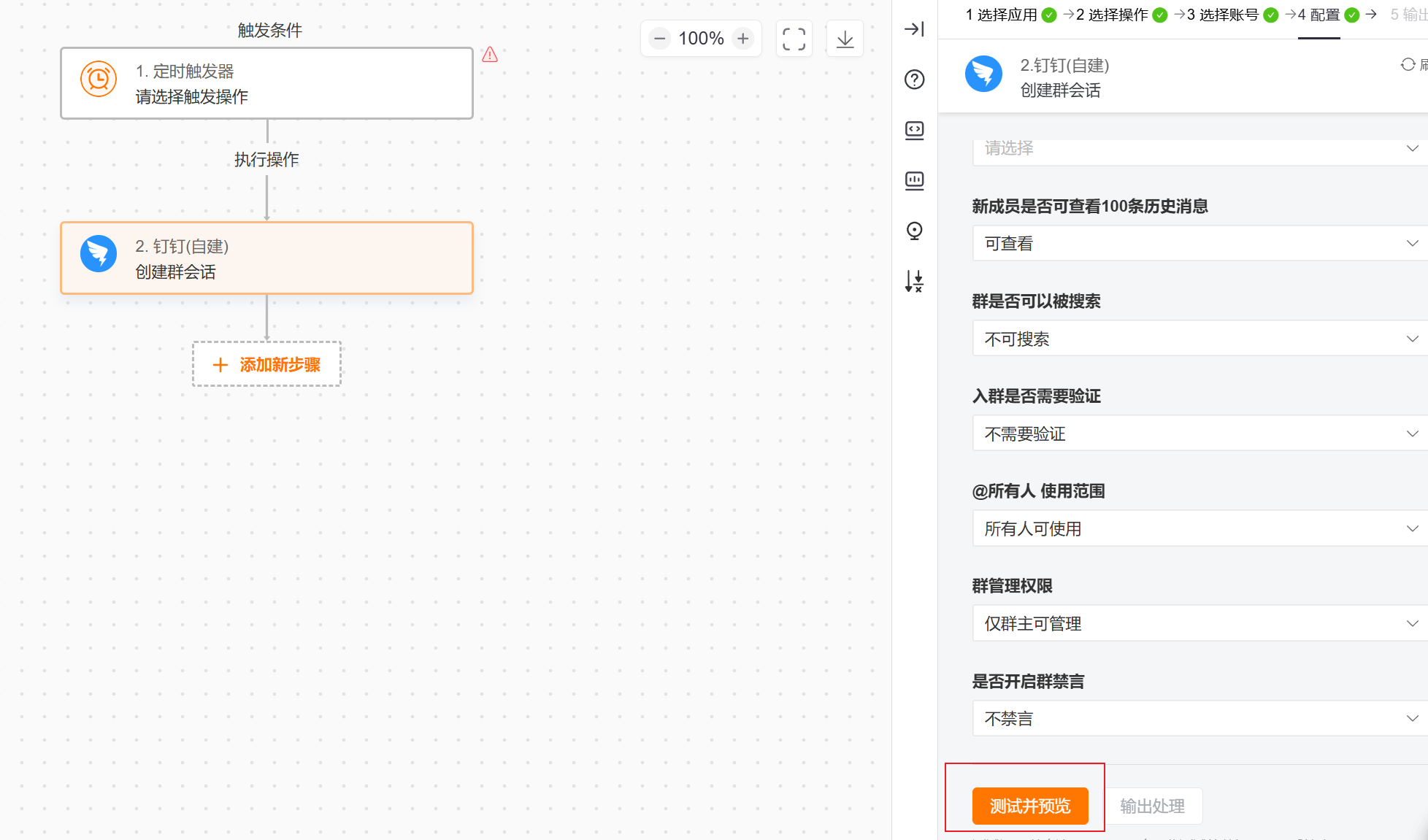Click the 输出处理 button
Viewport: 1428px width, 840px height.
(x=1152, y=806)
